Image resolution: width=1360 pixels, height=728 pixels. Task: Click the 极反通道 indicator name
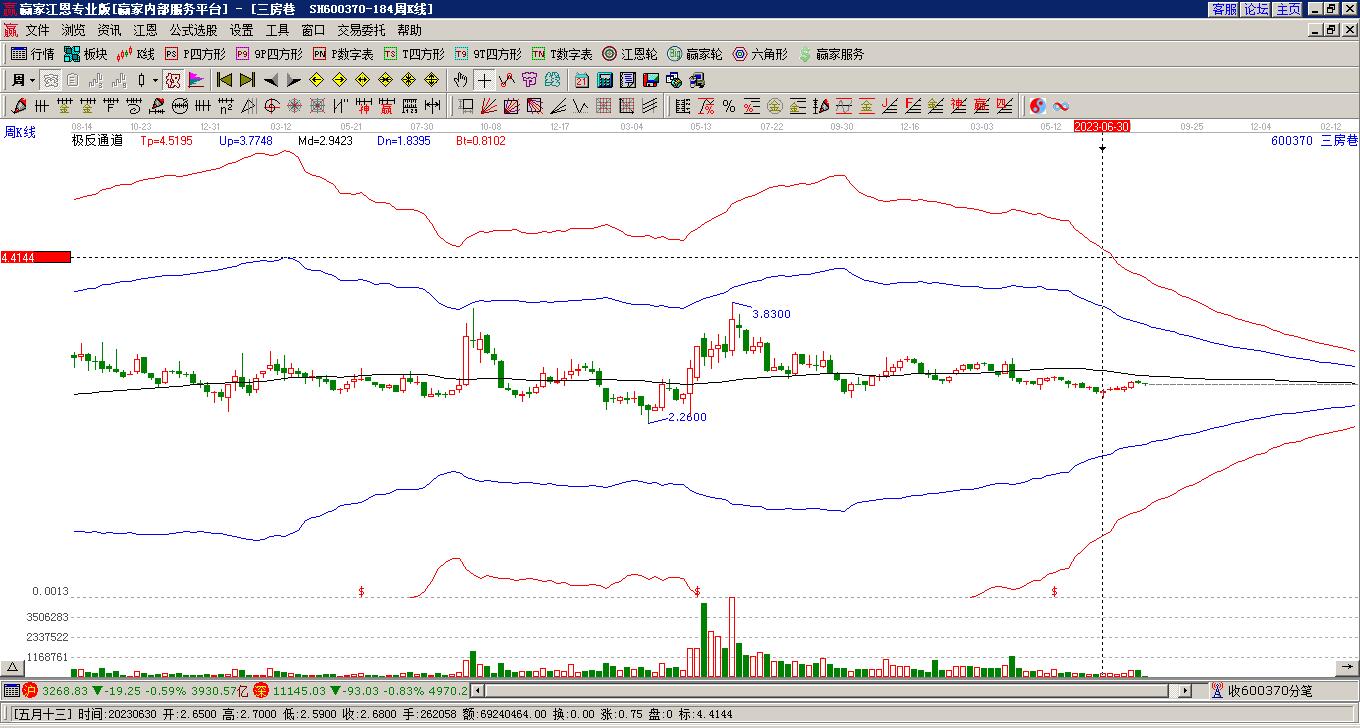(x=97, y=141)
